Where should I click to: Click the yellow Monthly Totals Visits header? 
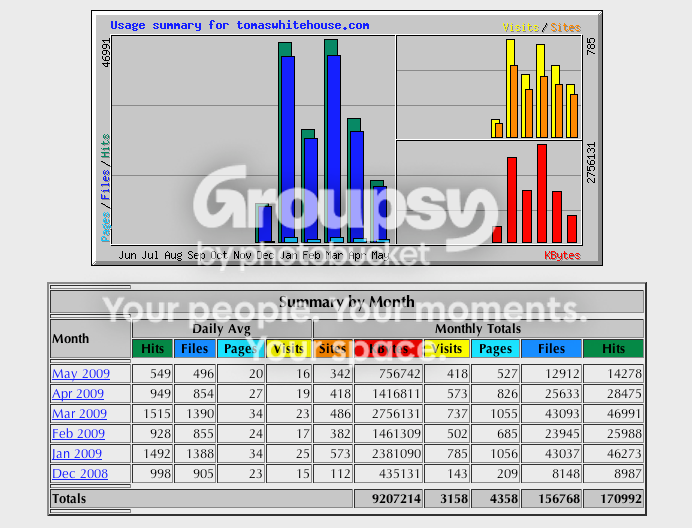tap(447, 349)
